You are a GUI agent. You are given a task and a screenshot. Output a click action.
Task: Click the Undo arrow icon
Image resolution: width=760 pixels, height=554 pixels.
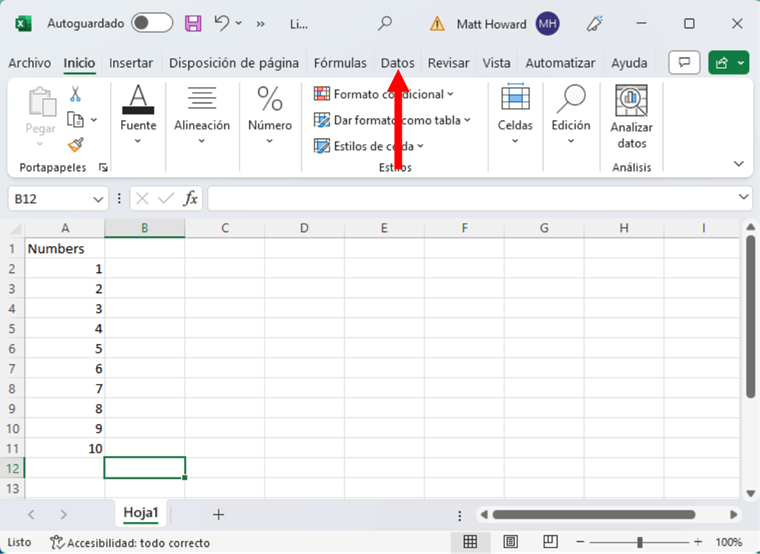pyautogui.click(x=222, y=23)
